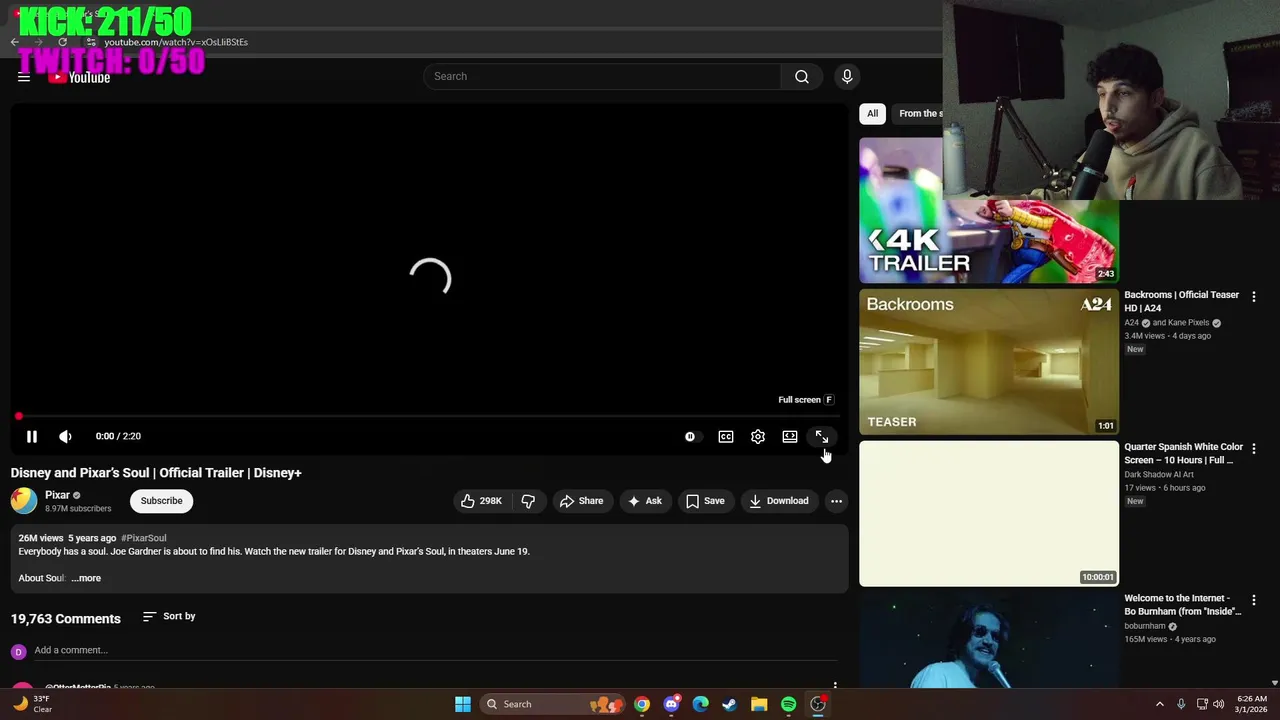Viewport: 1280px width, 720px height.
Task: Open OBS Studio from taskbar
Action: coord(818,704)
